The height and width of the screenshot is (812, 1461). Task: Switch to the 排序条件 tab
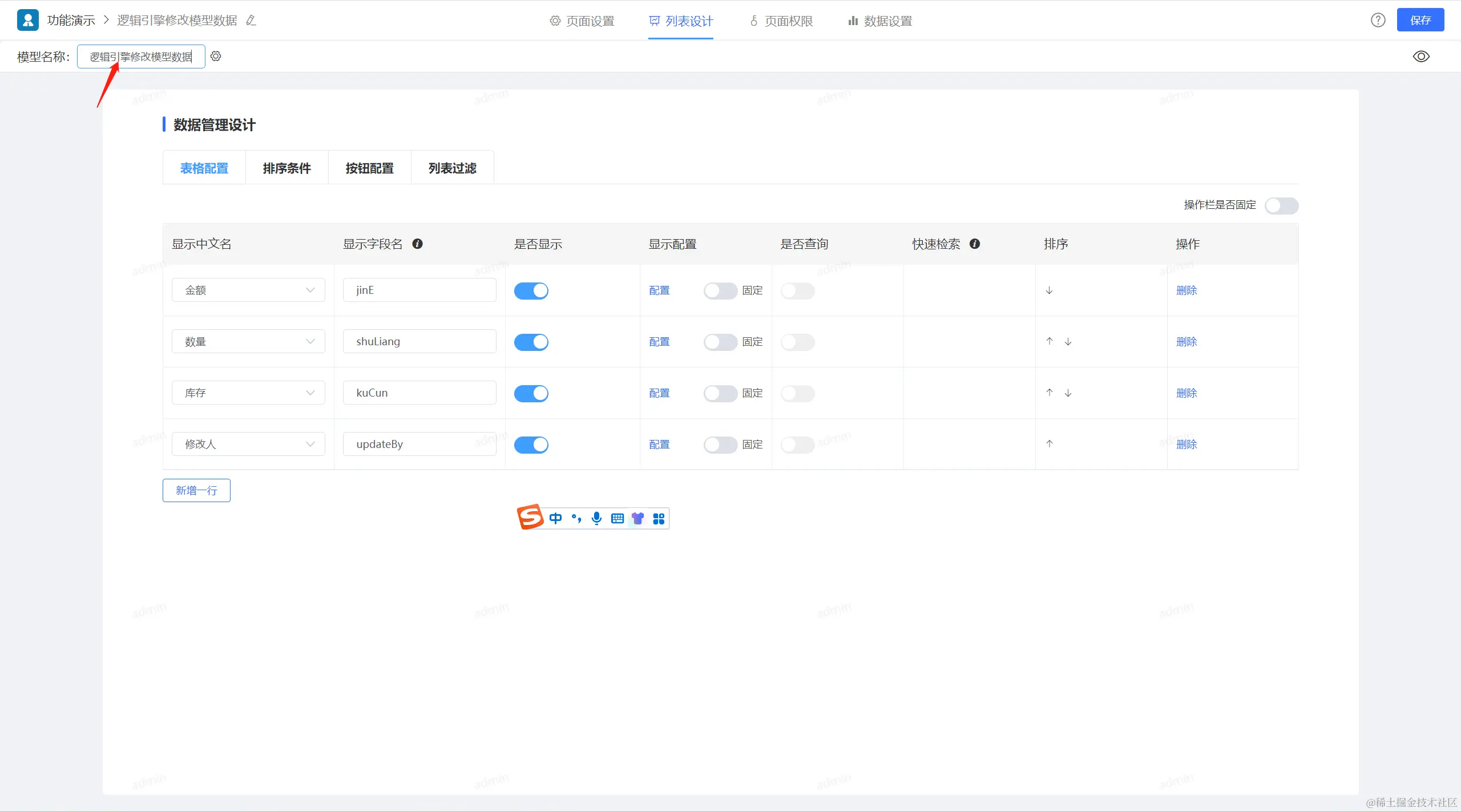pos(286,168)
